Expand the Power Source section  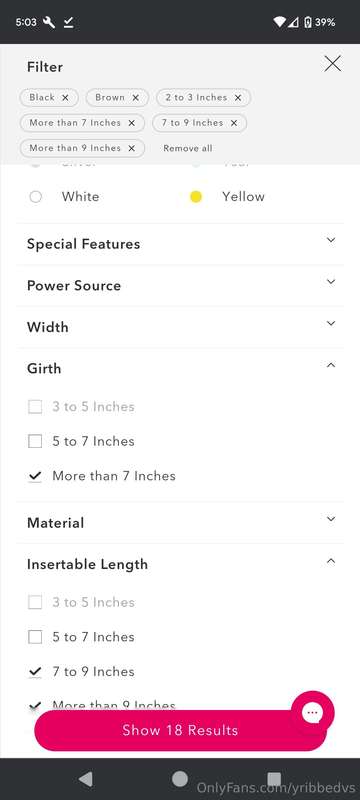[180, 286]
